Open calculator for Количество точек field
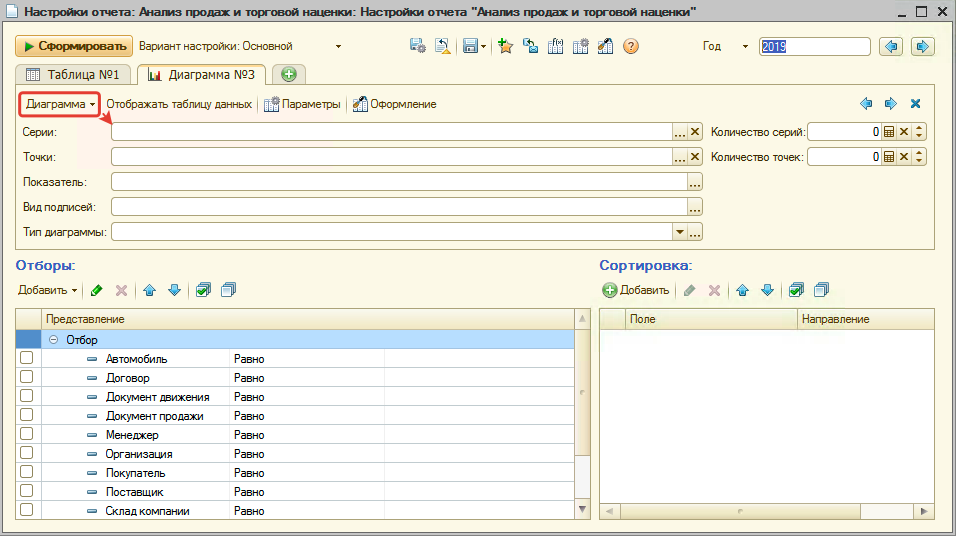The height and width of the screenshot is (536, 956). pyautogui.click(x=888, y=157)
